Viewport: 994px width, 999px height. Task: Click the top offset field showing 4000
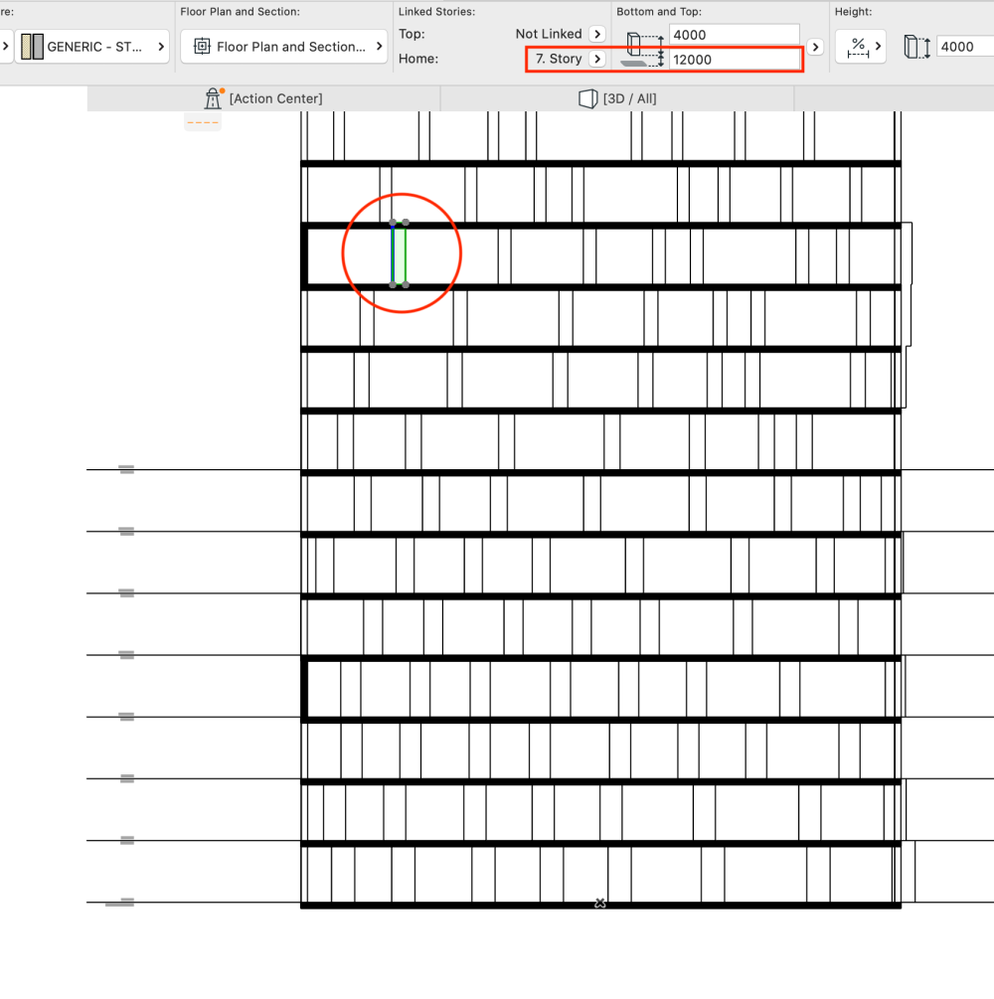click(734, 35)
